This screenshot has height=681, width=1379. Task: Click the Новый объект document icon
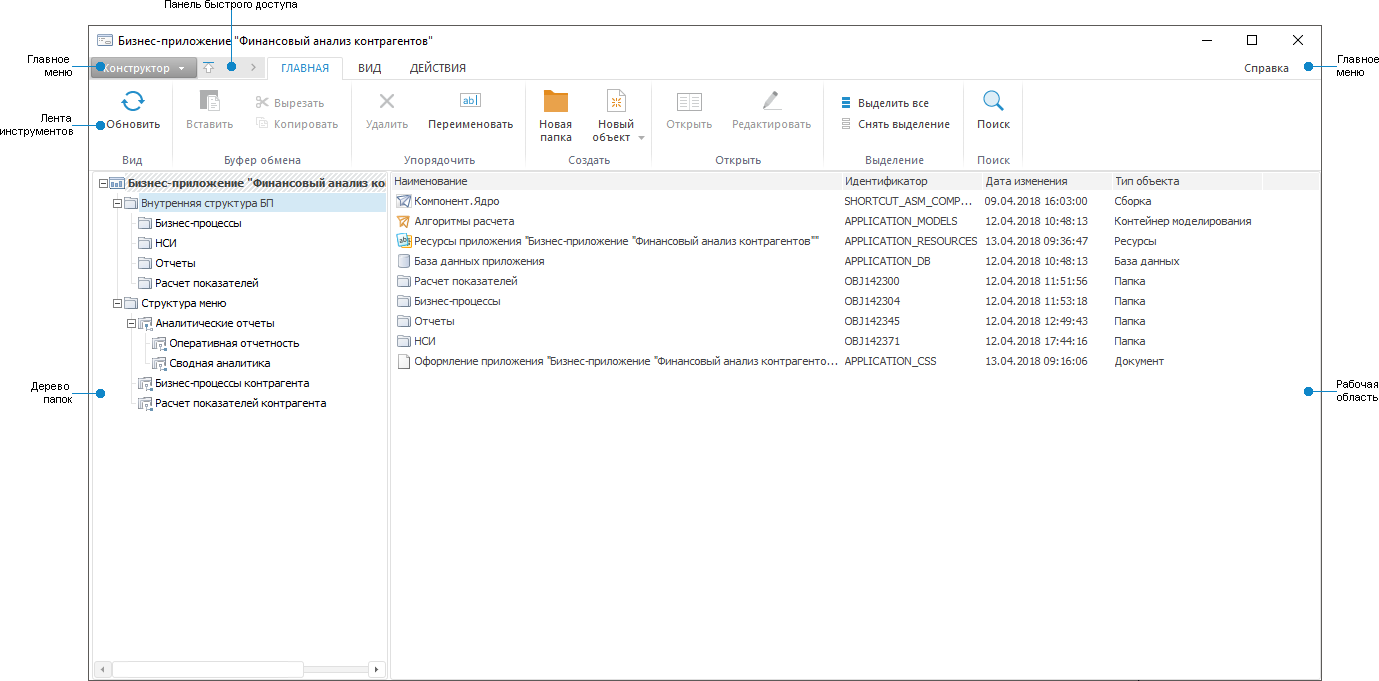616,101
